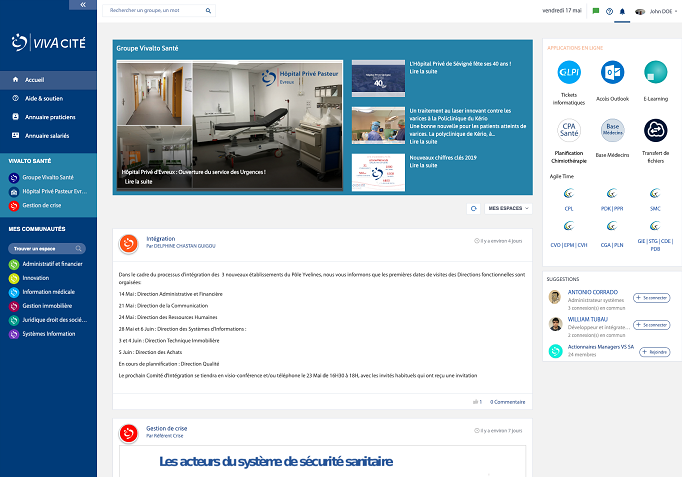Open the 0 Commentaire link on Intégration post
Screen dimensions: 690x477
click(x=507, y=401)
